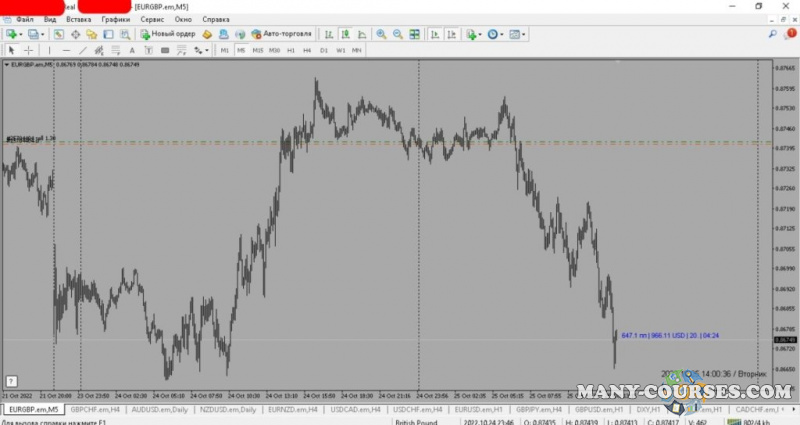Select the trendline drawing tool

[82, 50]
